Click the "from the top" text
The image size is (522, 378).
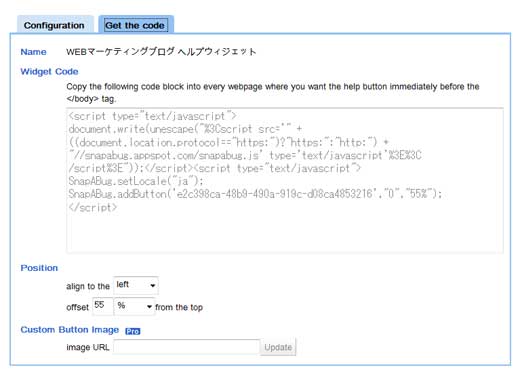click(x=179, y=307)
